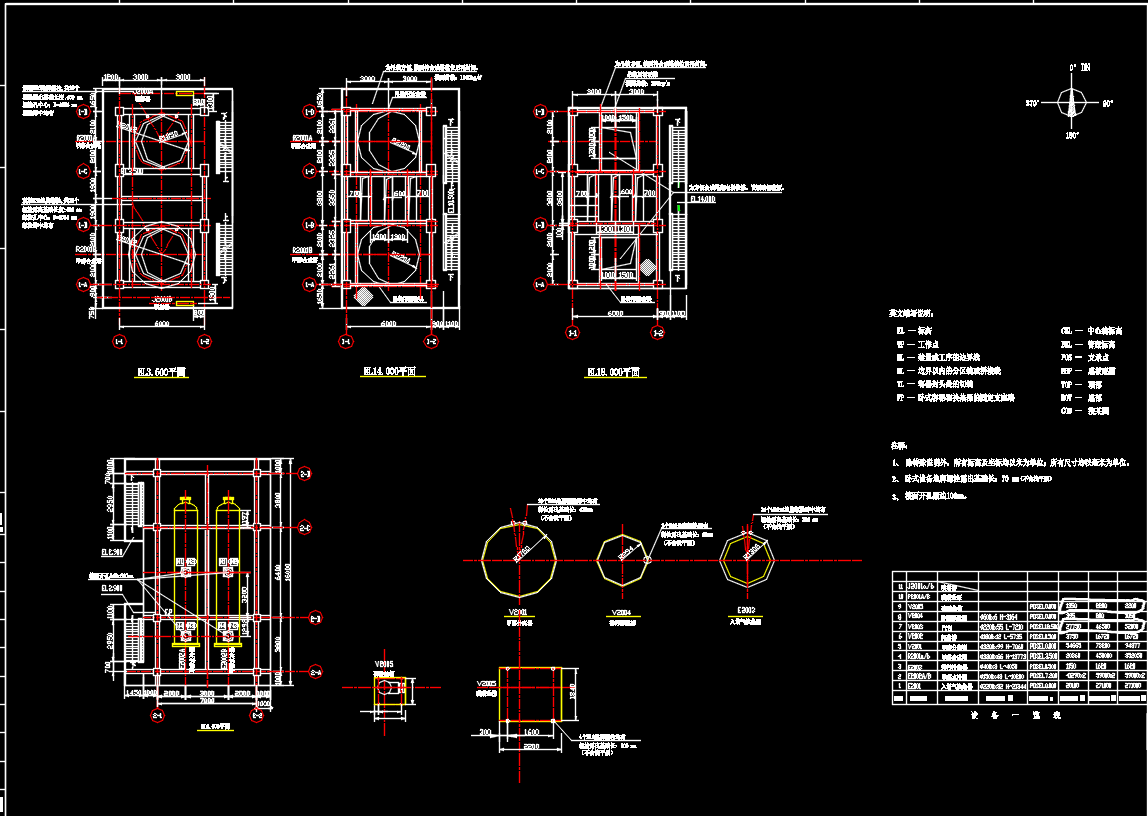Select the right yellow vessel E2001B
Image resolution: width=1148 pixels, height=816 pixels.
[x=227, y=570]
